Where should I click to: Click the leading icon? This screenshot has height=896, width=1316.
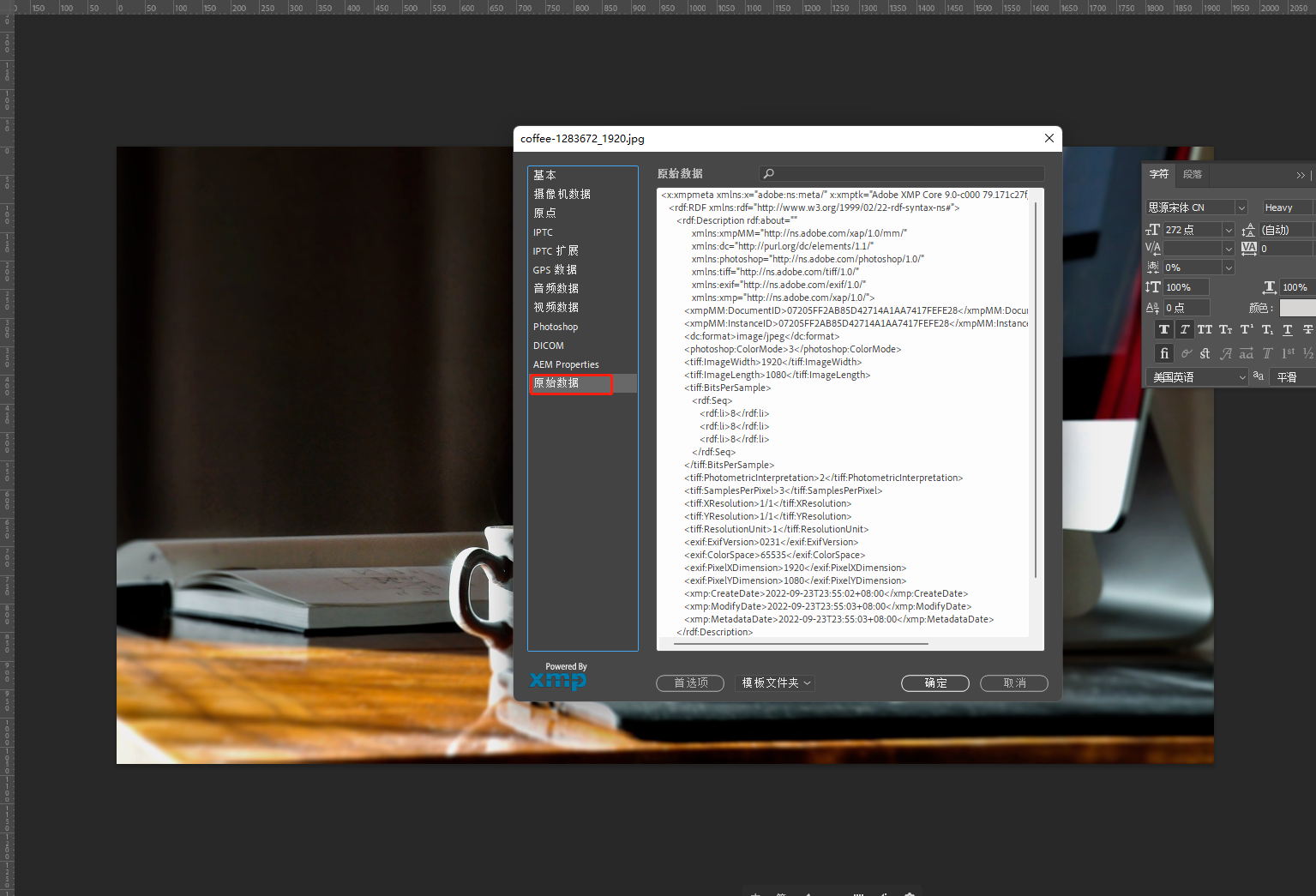[1248, 230]
